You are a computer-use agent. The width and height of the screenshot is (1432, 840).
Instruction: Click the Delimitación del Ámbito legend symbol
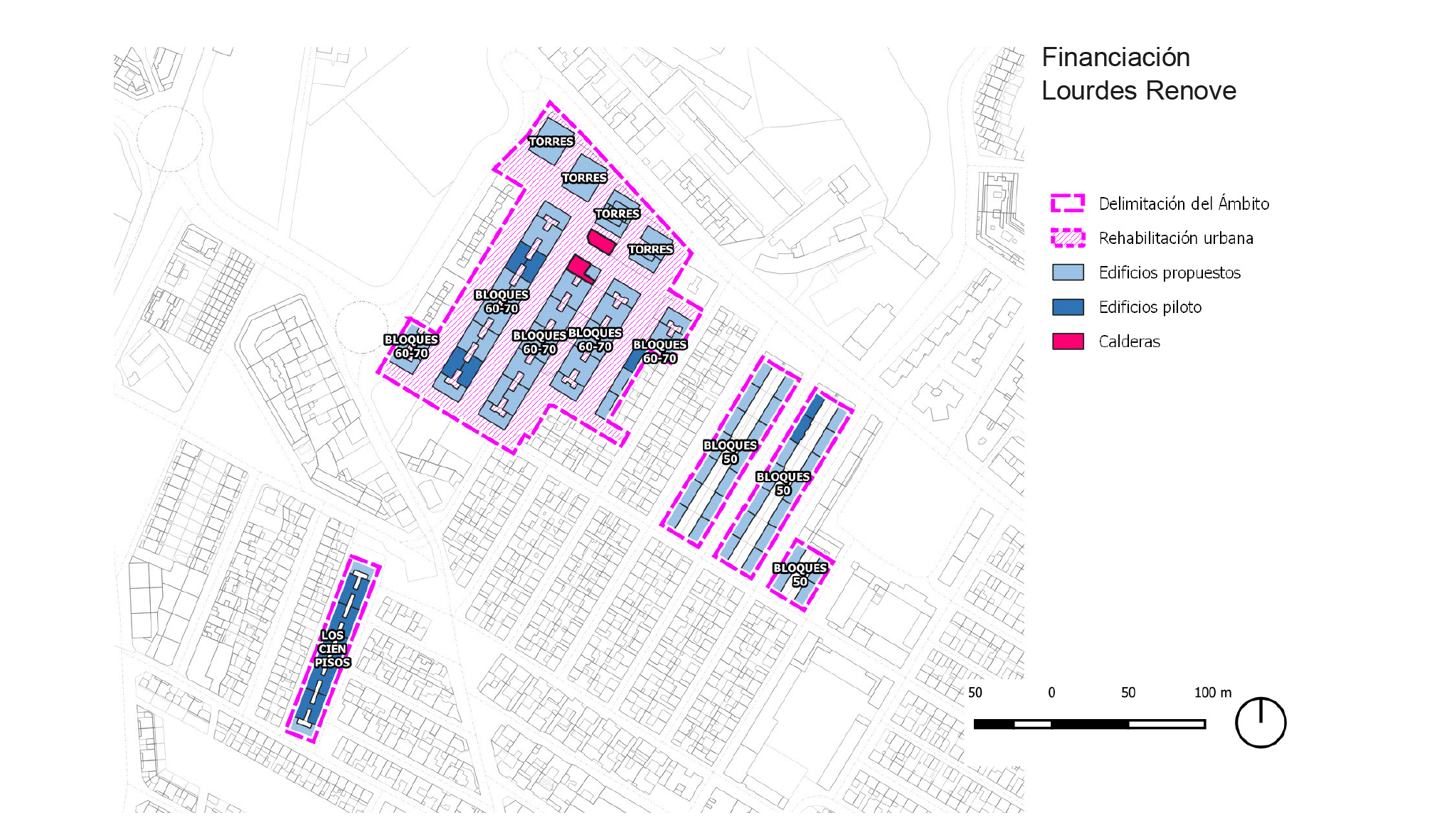[1068, 203]
